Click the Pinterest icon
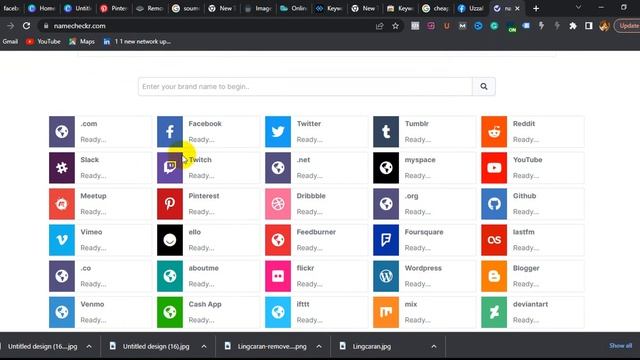Screen dimensions: 640x360 tap(170, 204)
